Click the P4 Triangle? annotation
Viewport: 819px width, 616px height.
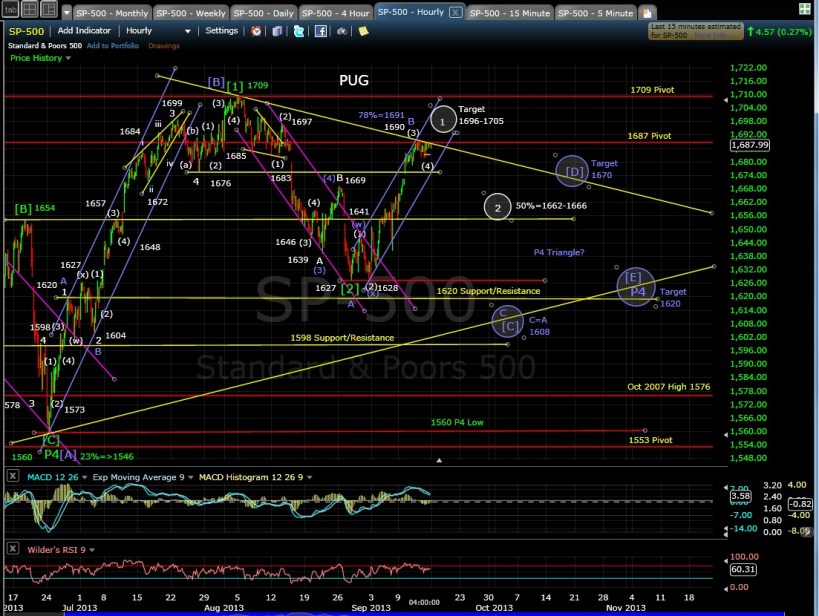559,252
